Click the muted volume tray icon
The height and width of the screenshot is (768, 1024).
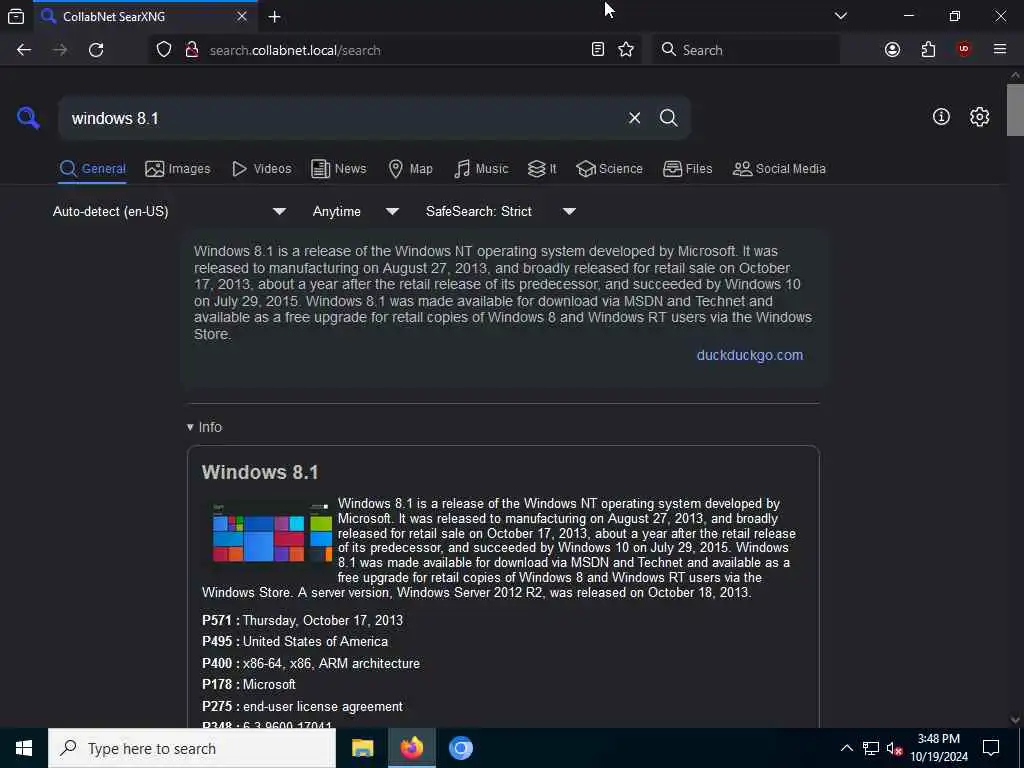[x=894, y=748]
